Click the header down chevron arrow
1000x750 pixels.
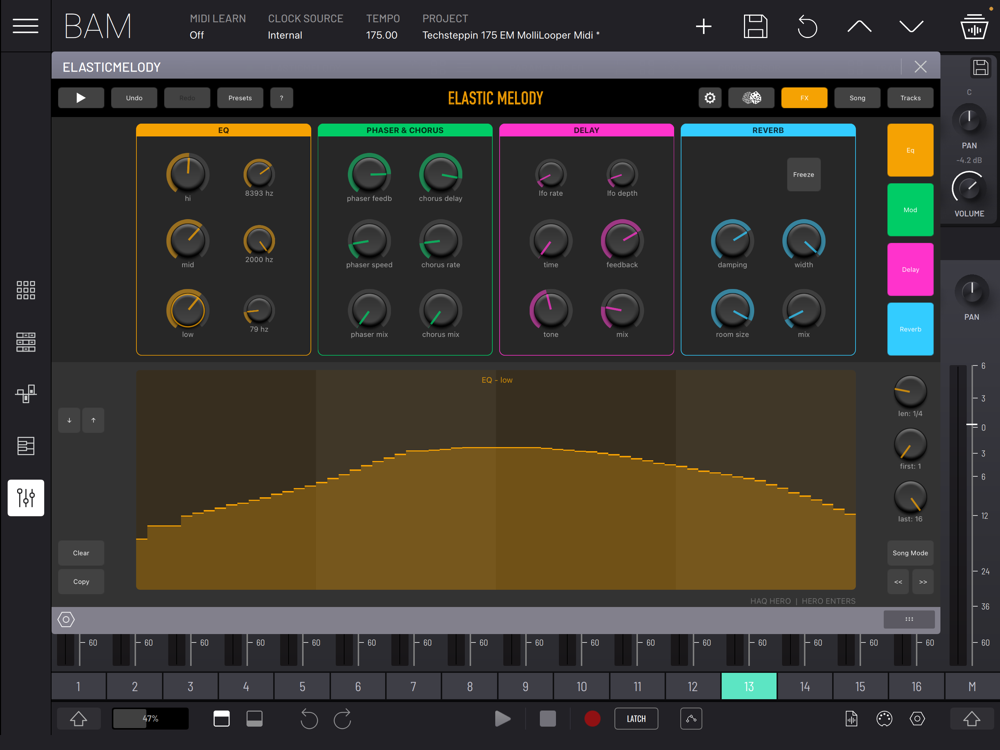(x=911, y=27)
